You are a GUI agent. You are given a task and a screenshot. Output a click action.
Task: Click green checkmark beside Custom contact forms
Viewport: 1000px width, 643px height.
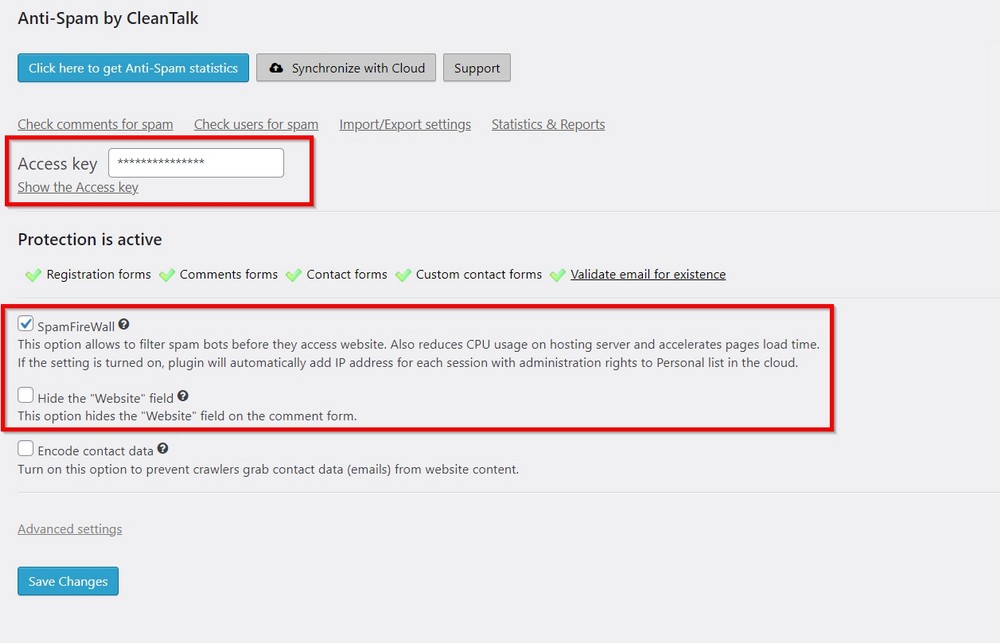pos(403,275)
